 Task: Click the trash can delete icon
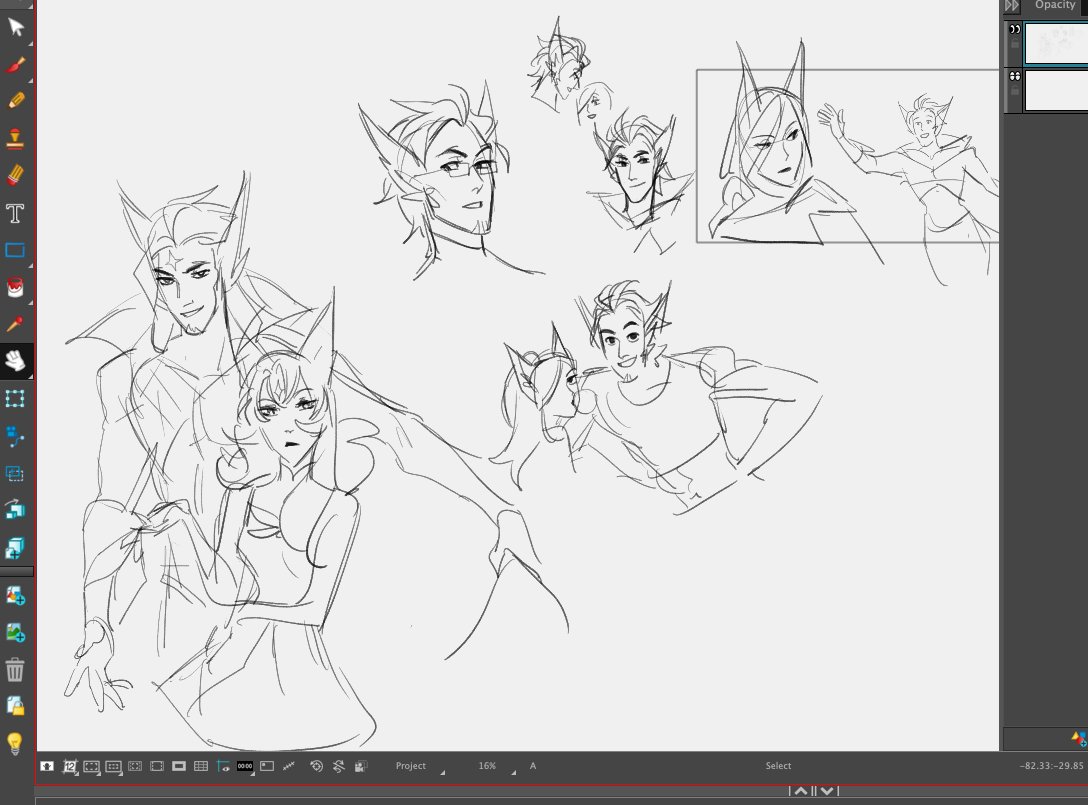[15, 670]
